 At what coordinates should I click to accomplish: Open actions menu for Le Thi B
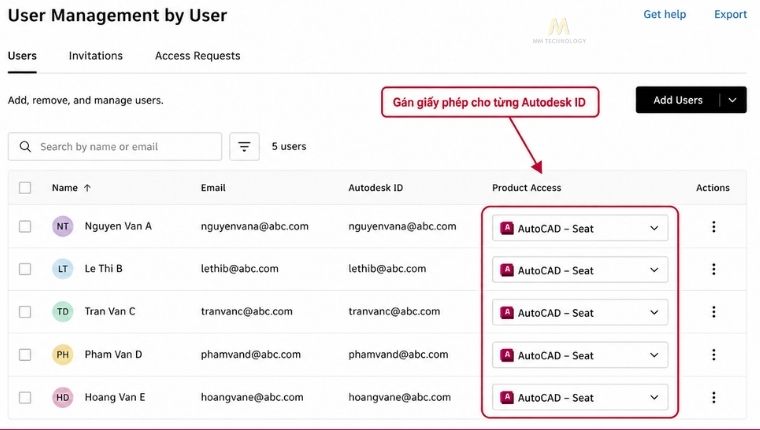point(713,269)
